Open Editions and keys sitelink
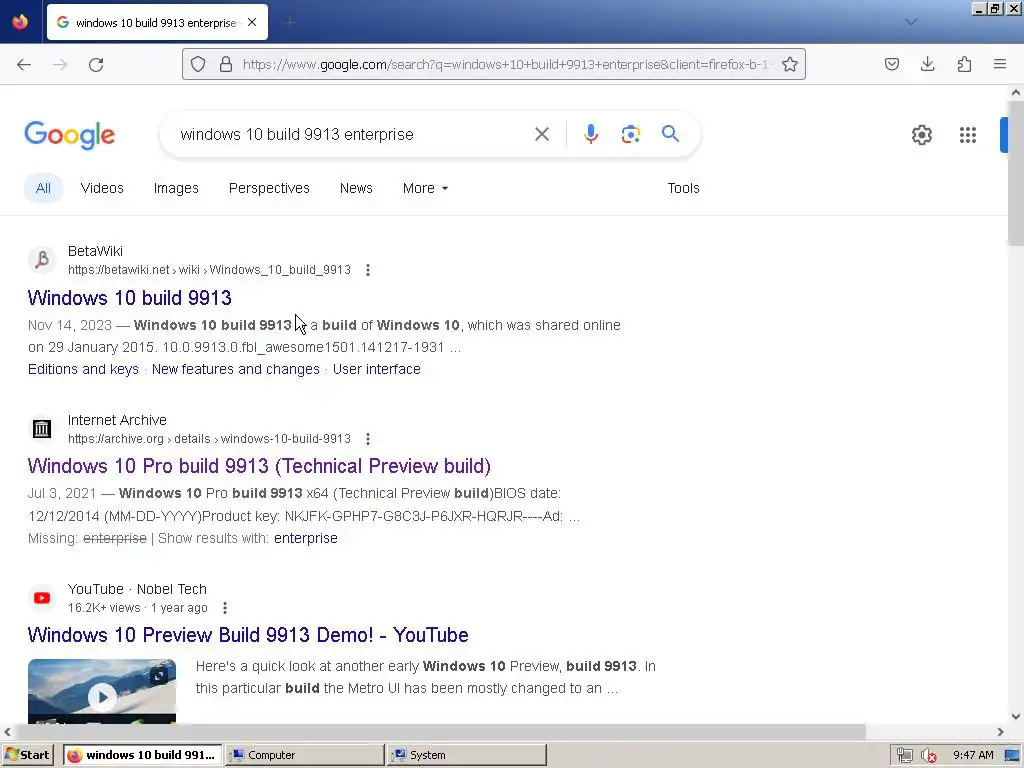This screenshot has height=768, width=1024. pyautogui.click(x=83, y=369)
